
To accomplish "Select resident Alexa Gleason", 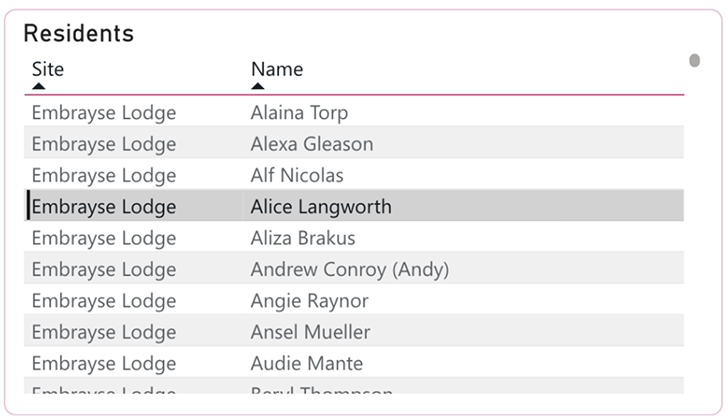I will pyautogui.click(x=311, y=144).
